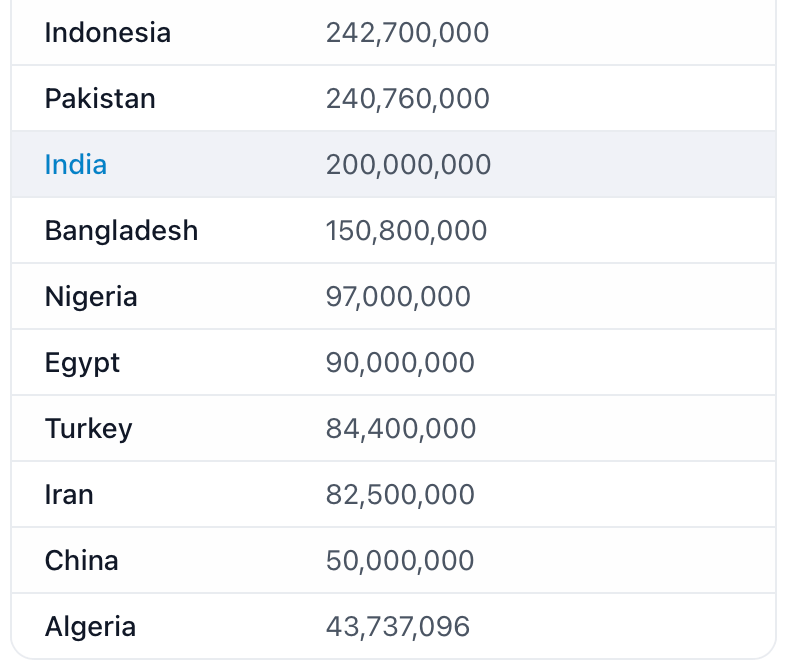The image size is (786, 670).
Task: Click Iran's value 82,500,000
Action: point(400,495)
